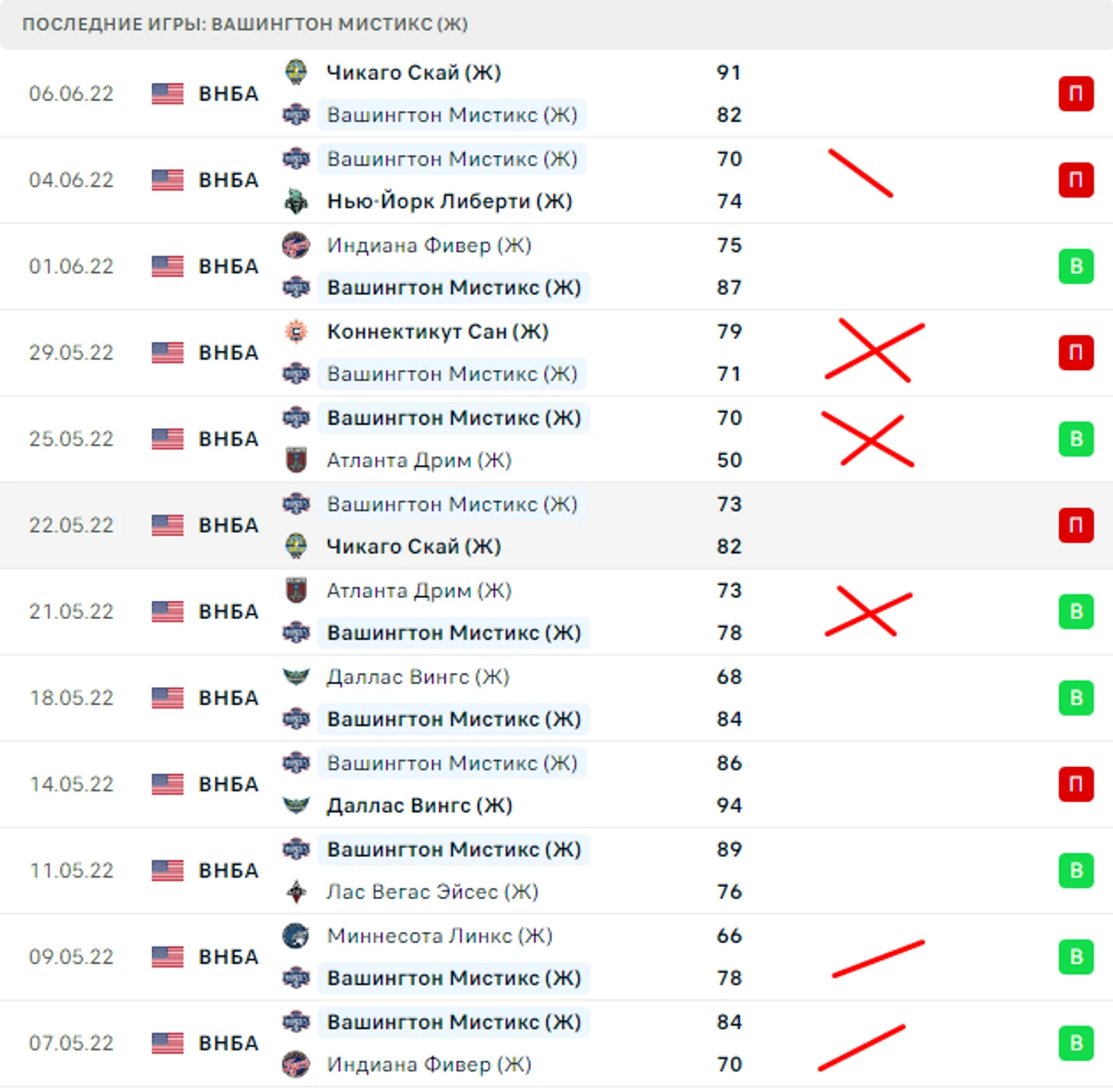Open team 'Лас Вегас Эйсес (Ж)'
1113x1092 pixels.
(432, 892)
